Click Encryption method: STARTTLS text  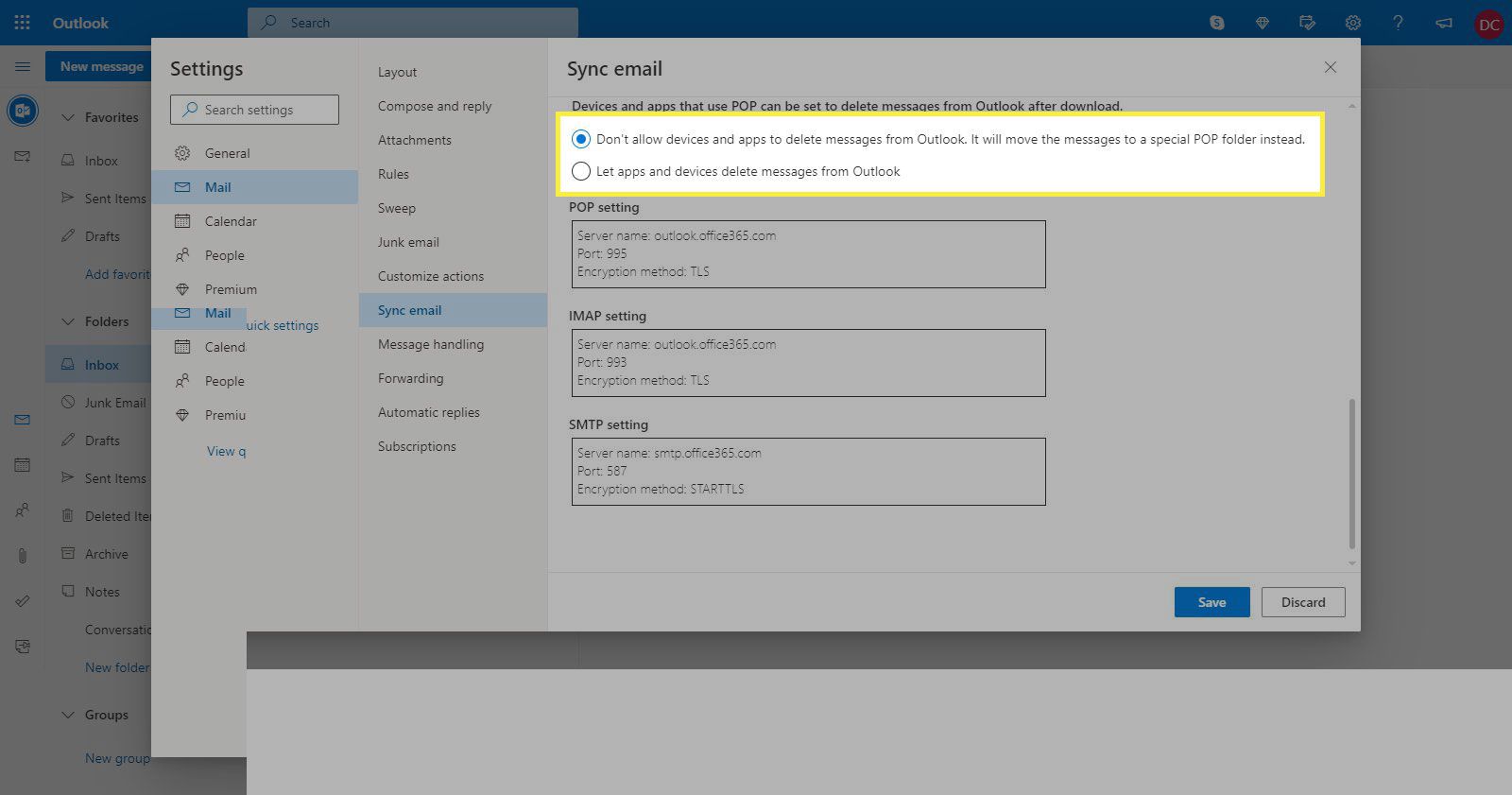coord(661,489)
